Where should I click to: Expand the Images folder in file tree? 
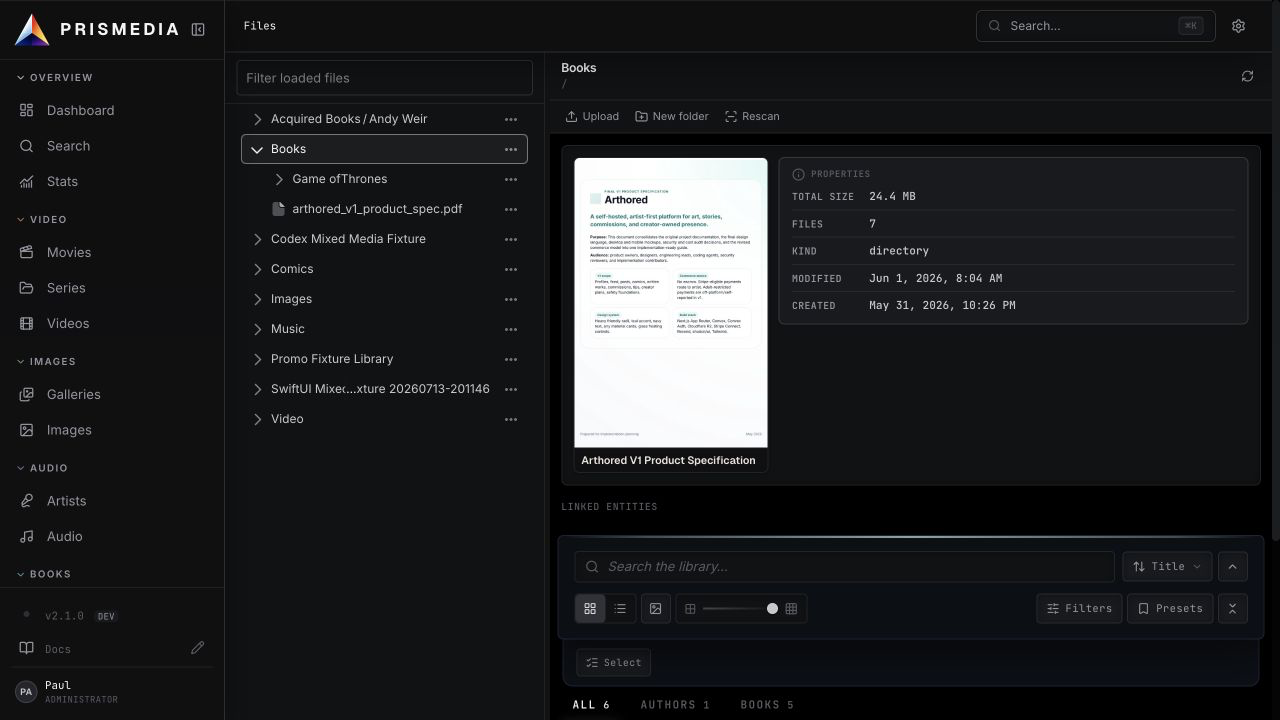pos(257,299)
